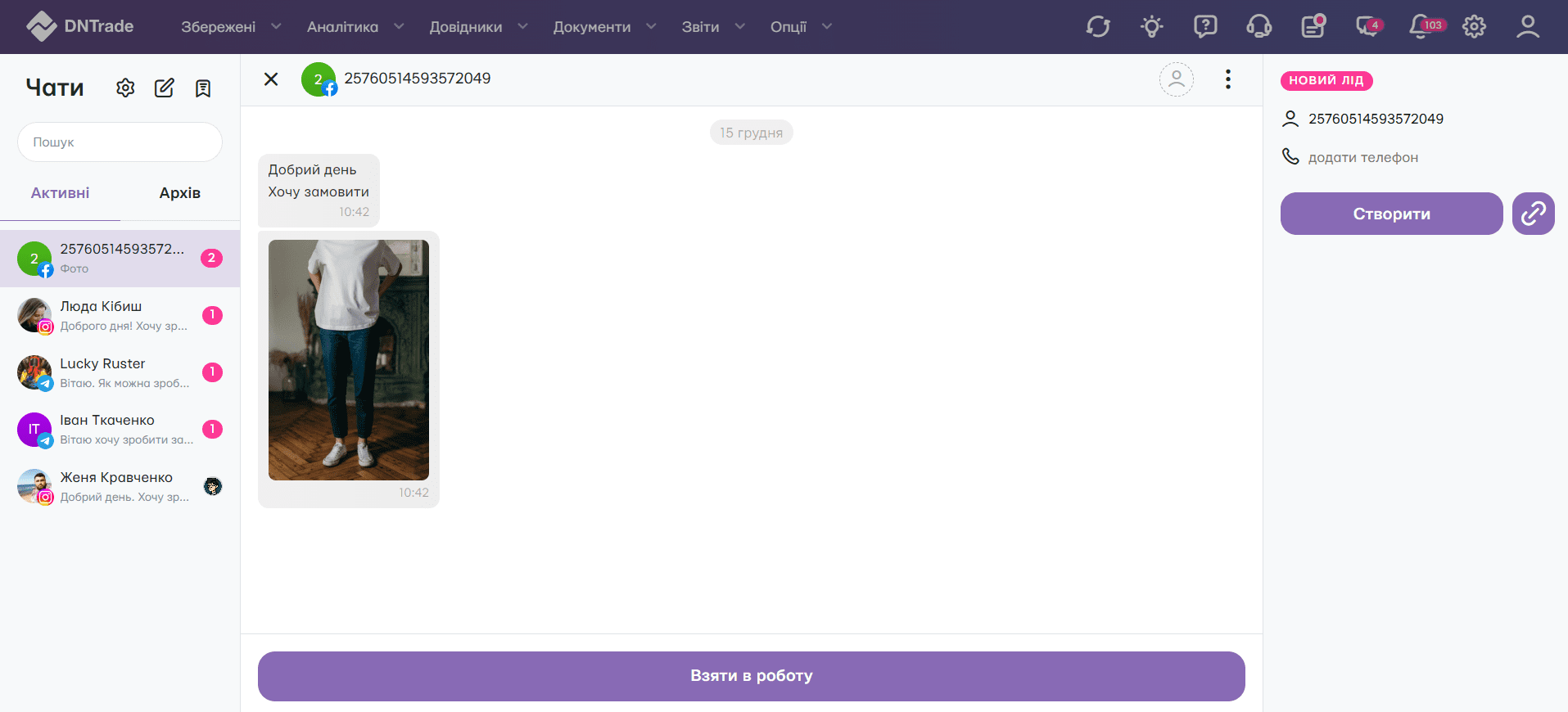
Task: Select the Активні tab
Action: (x=60, y=193)
